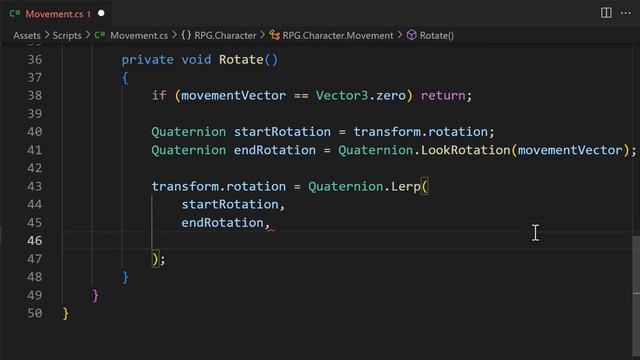This screenshot has width=640, height=360.
Task: Click 'movementVector' argument on line 41
Action: click(x=570, y=150)
